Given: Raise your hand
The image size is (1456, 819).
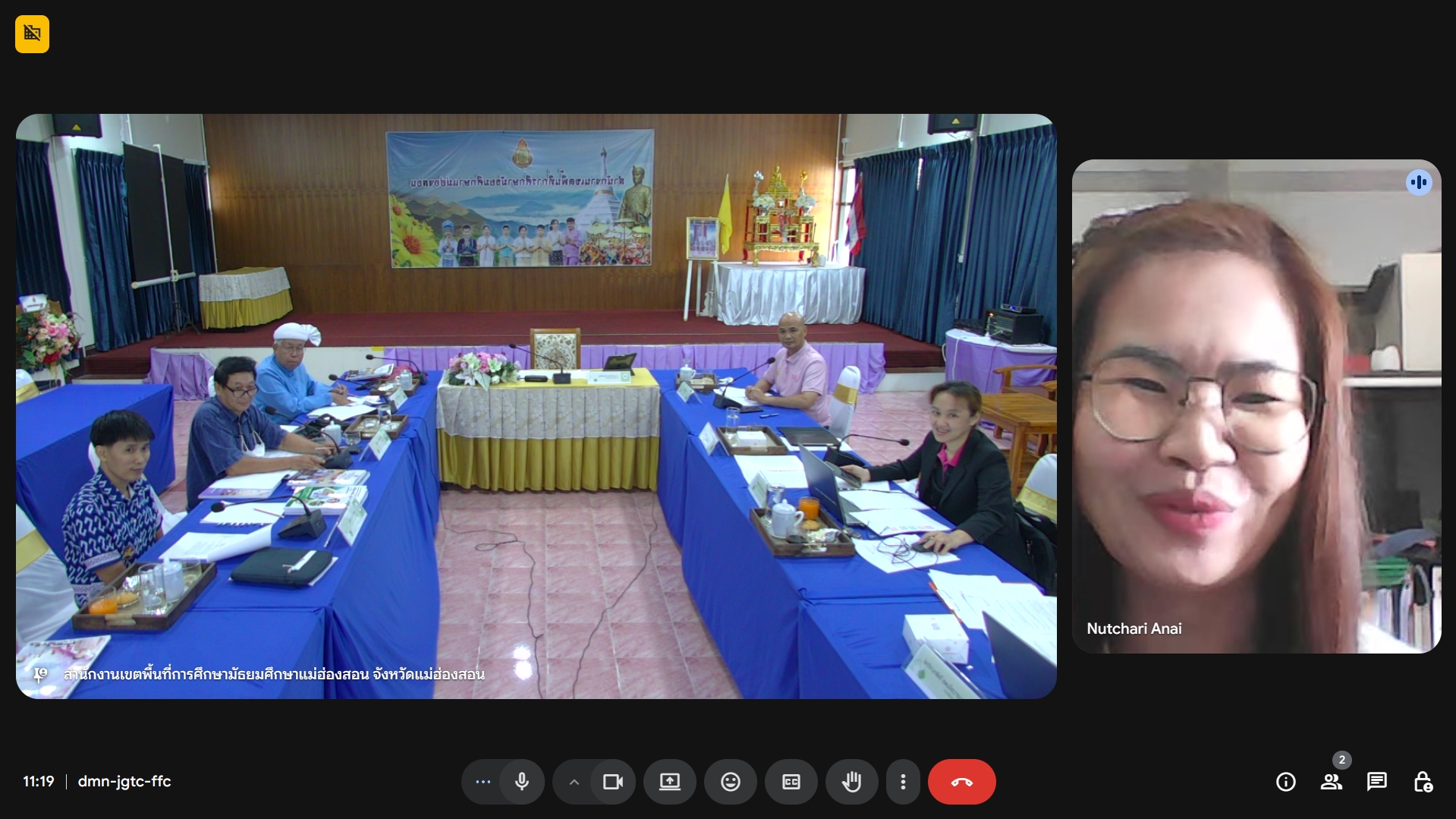Looking at the screenshot, I should pos(851,782).
